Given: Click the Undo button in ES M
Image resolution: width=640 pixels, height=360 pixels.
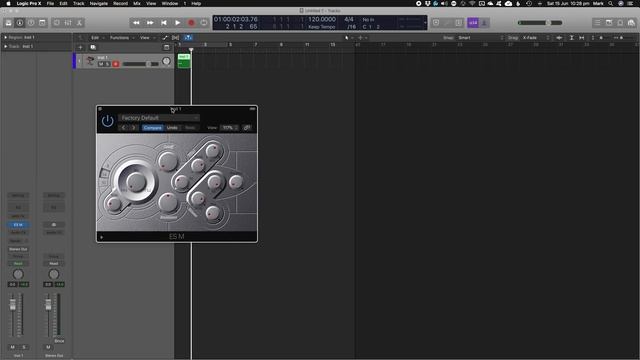Looking at the screenshot, I should pyautogui.click(x=172, y=128).
